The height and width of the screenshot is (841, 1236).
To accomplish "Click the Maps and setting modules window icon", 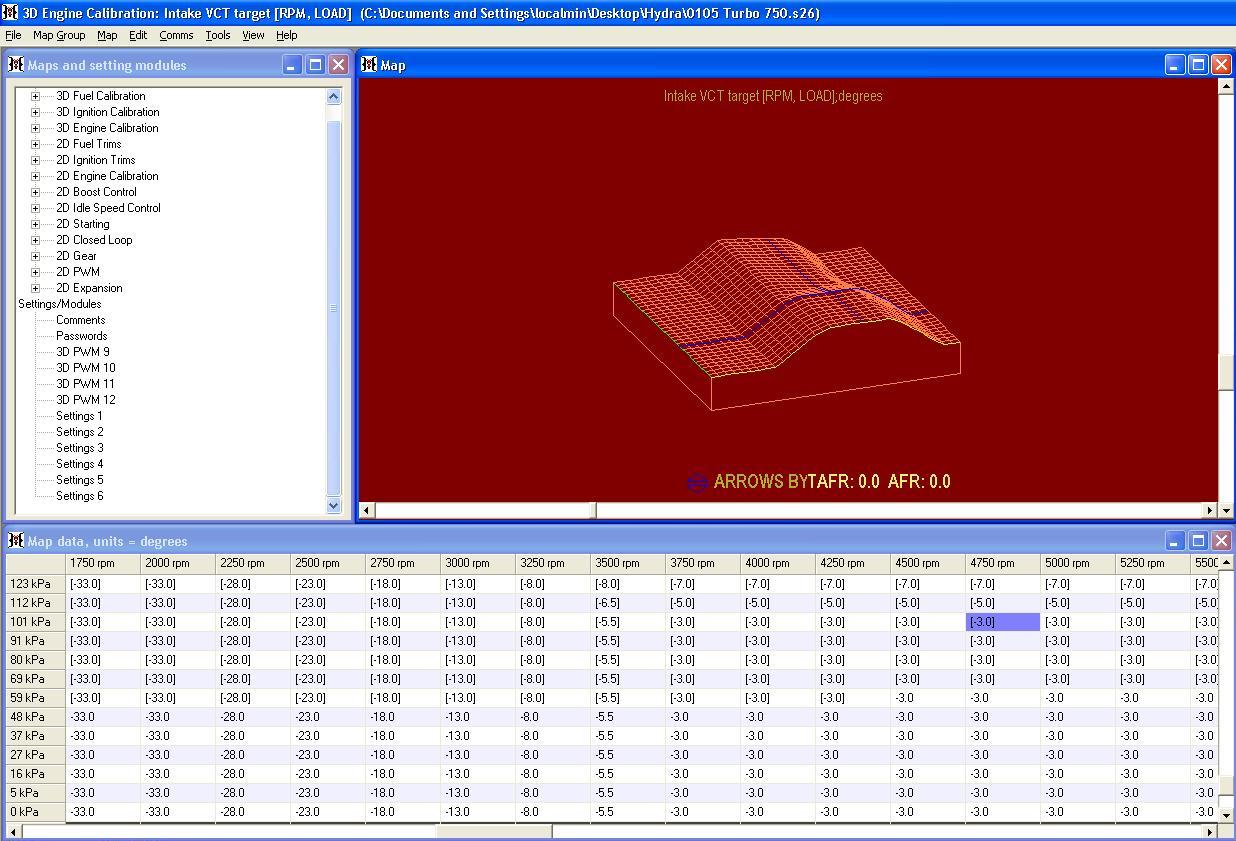I will (x=15, y=64).
